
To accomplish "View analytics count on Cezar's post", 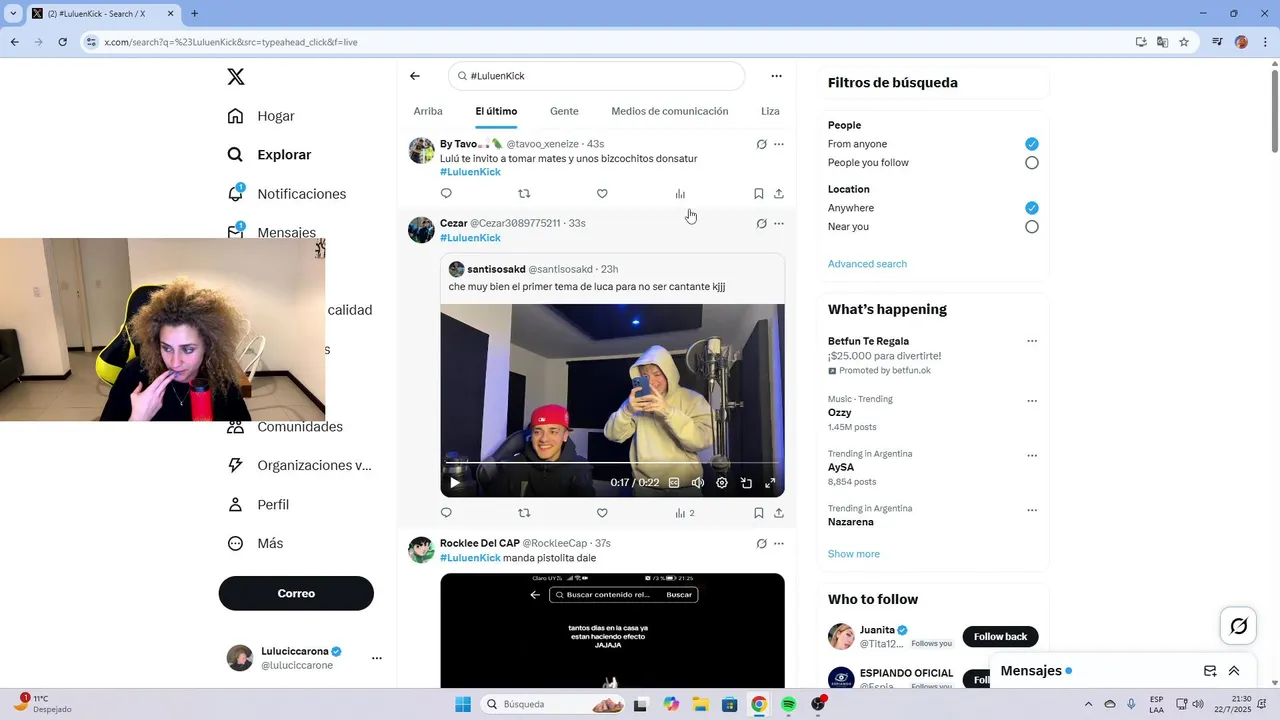I will click(x=684, y=513).
